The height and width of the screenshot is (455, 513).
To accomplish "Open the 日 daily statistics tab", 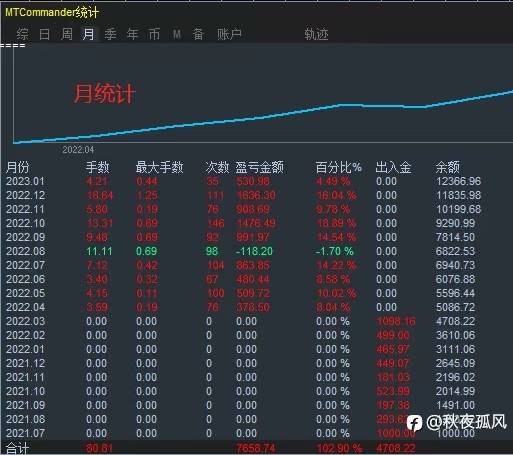I will [45, 34].
